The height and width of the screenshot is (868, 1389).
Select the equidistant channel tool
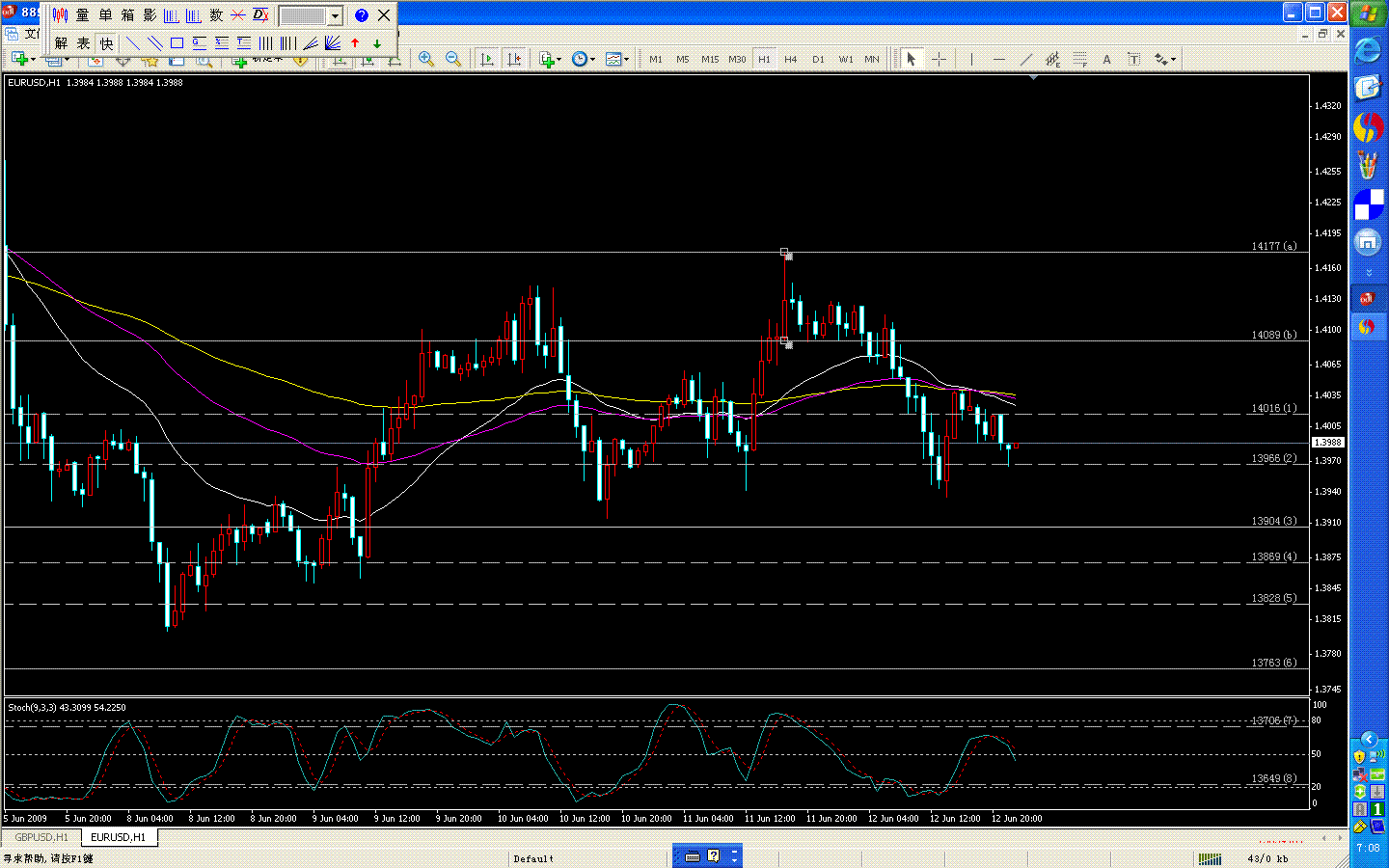pos(1053,59)
